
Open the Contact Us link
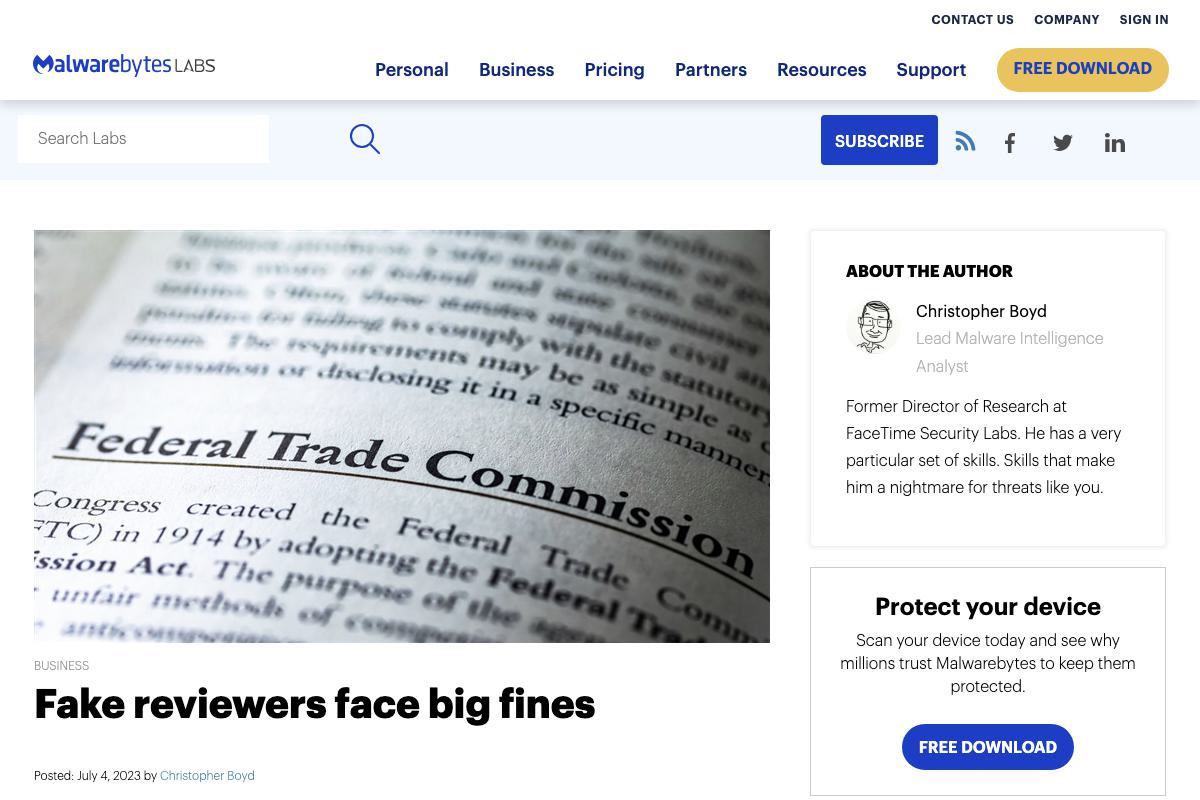972,20
